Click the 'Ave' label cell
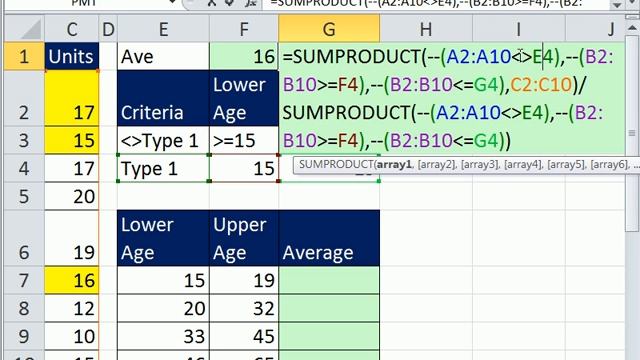Viewport: 640px width, 360px height. [x=163, y=56]
